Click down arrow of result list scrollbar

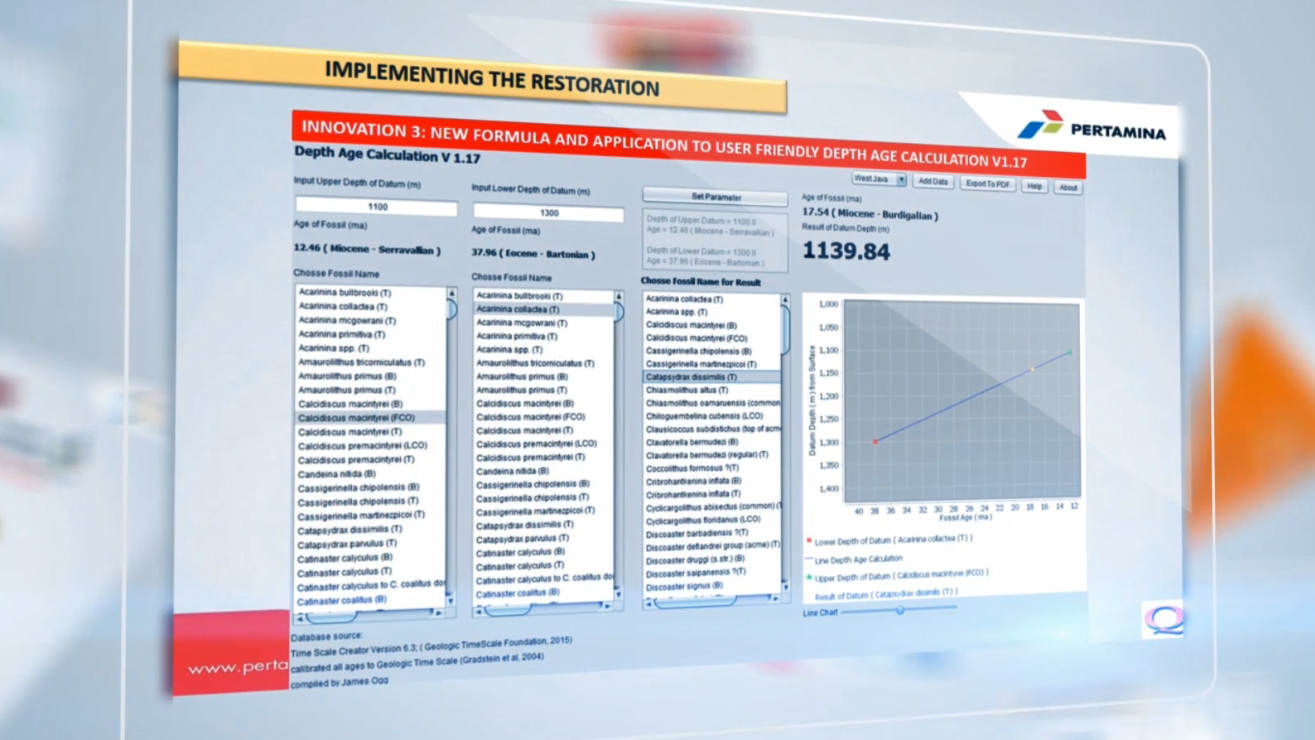click(784, 587)
